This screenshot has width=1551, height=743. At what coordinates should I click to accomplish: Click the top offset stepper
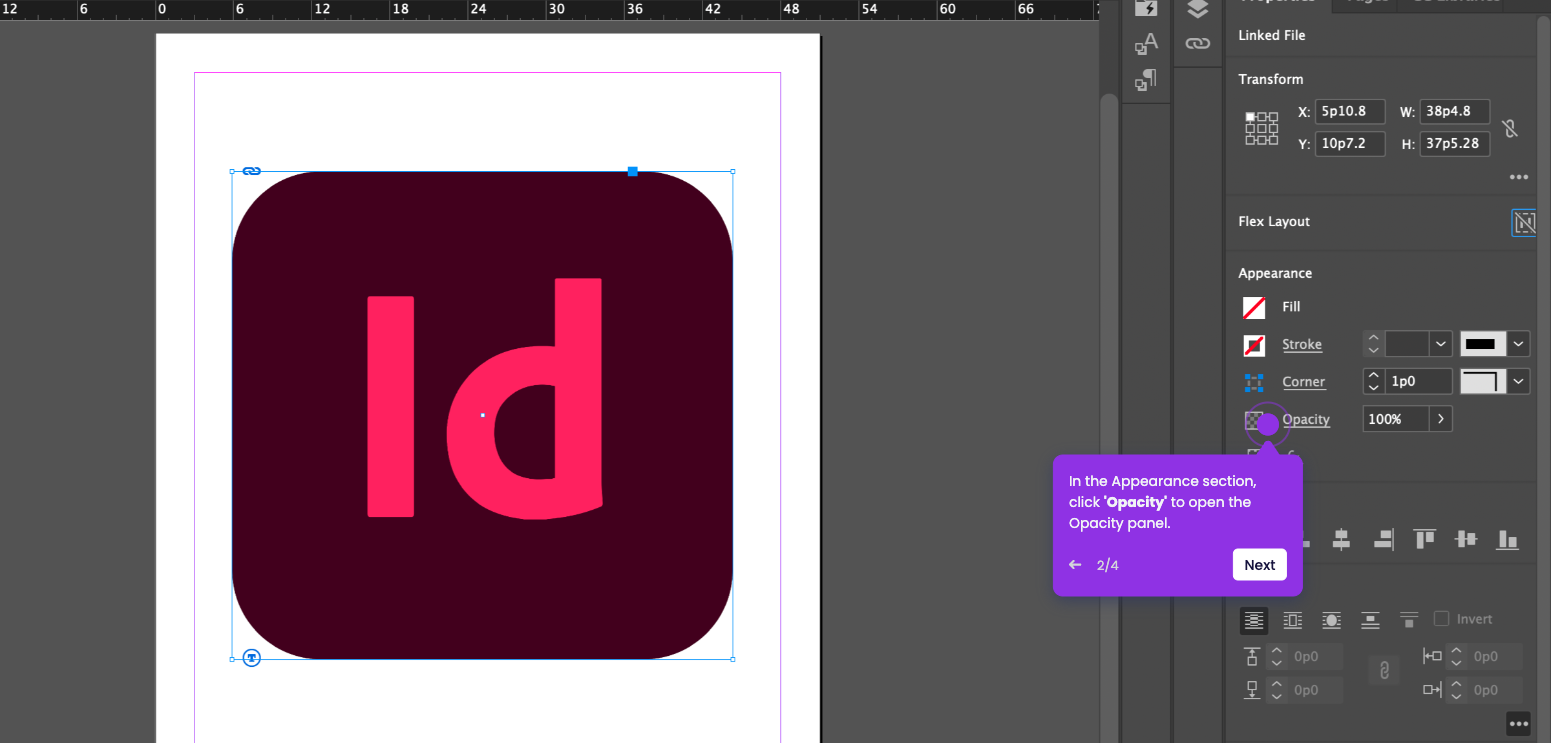coord(1276,657)
